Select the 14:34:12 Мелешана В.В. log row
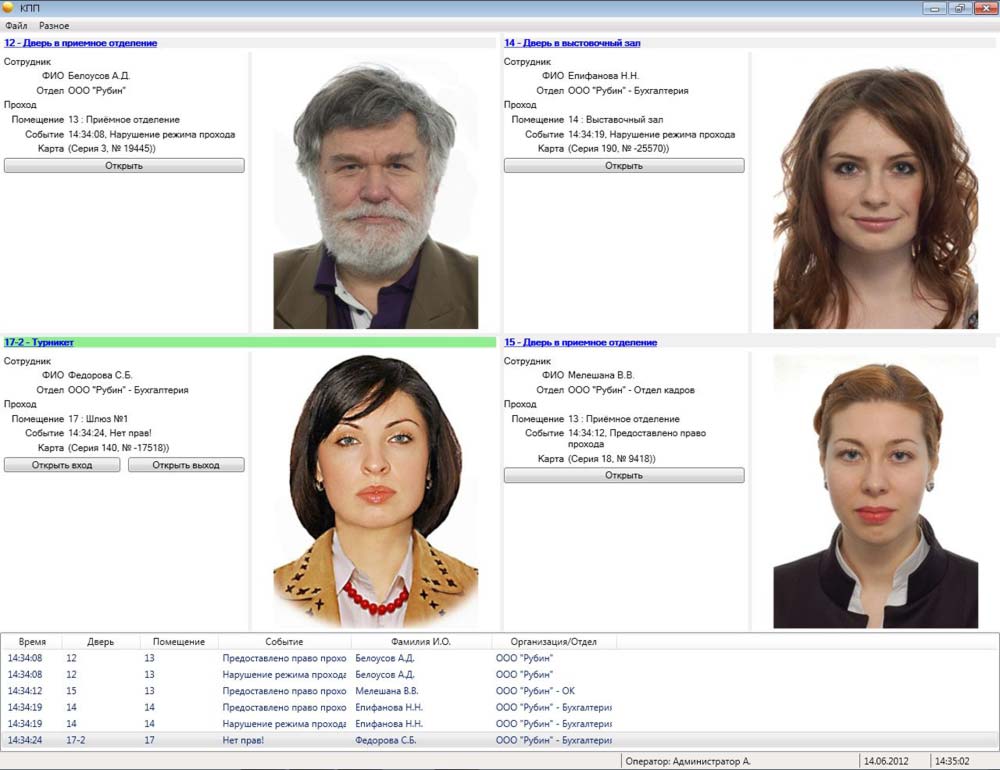Screen dimensions: 1000x770 click(300, 691)
